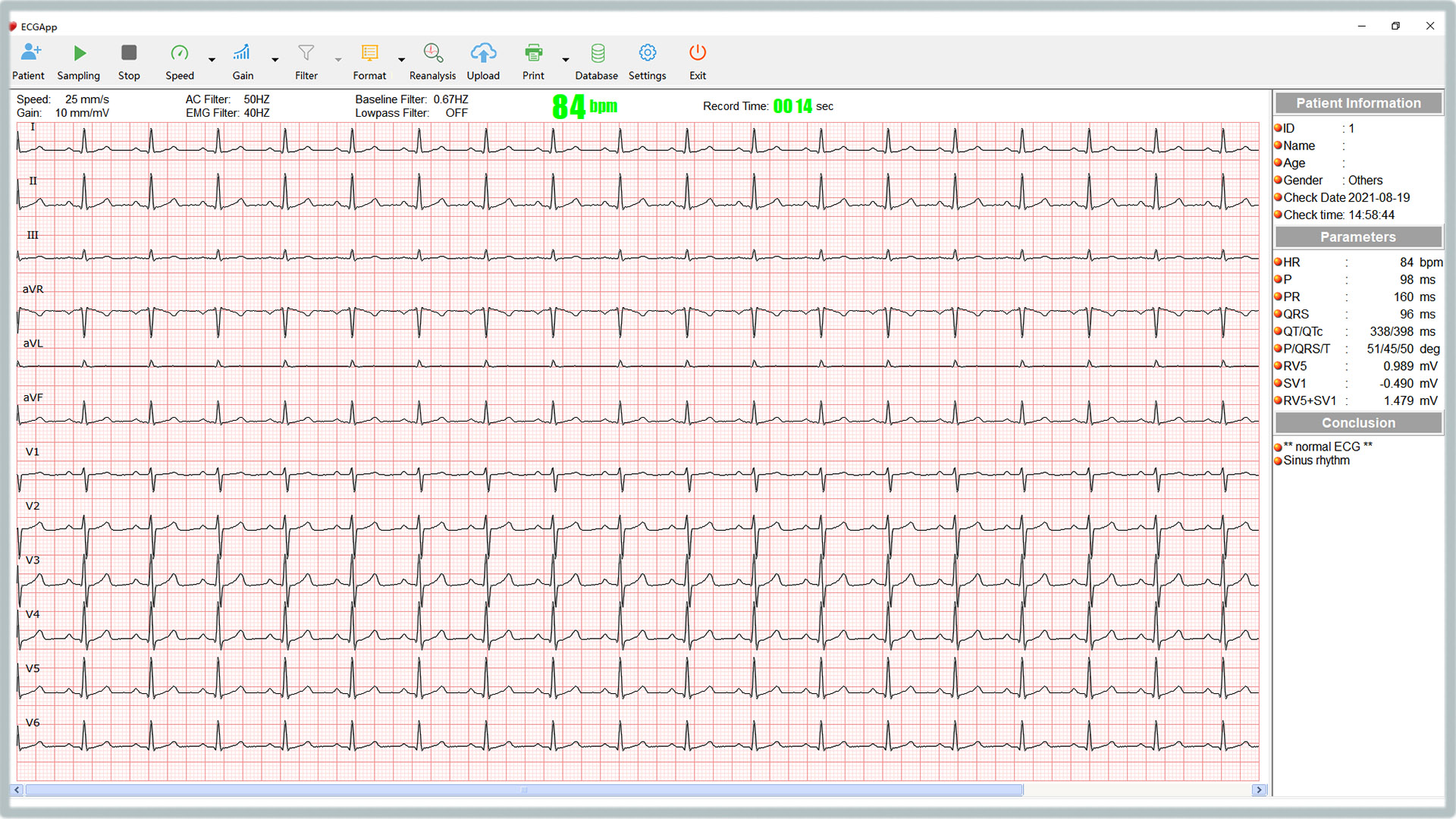
Task: Click the Gain bars icon
Action: 242,52
